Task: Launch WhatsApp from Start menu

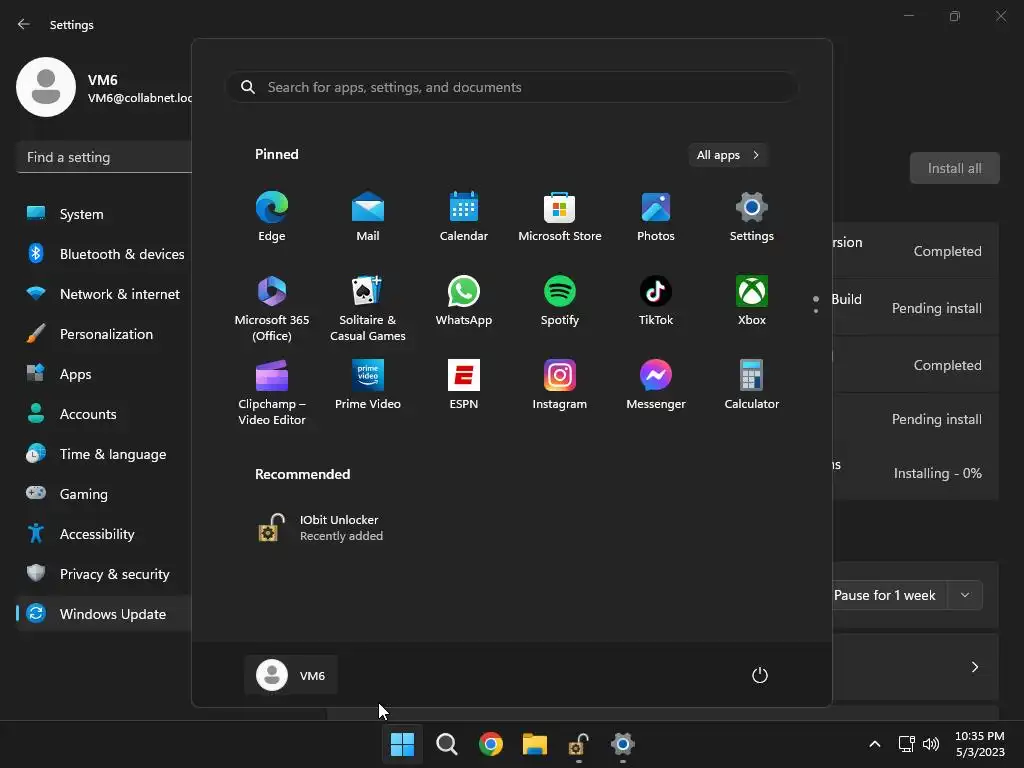Action: [x=464, y=300]
